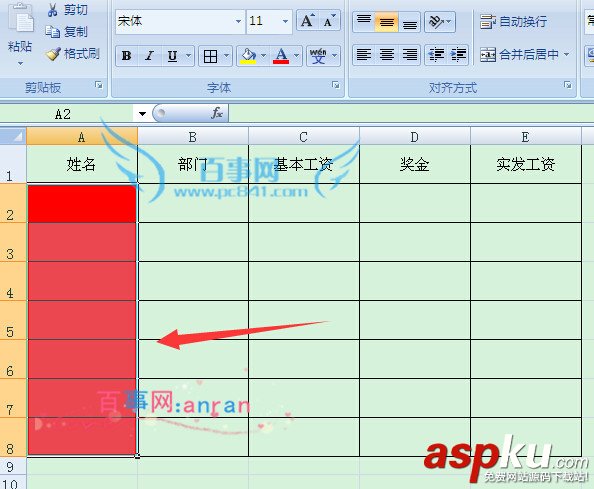Image resolution: width=594 pixels, height=489 pixels.
Task: Click Wrap Text (自动换行) button
Action: coord(513,22)
